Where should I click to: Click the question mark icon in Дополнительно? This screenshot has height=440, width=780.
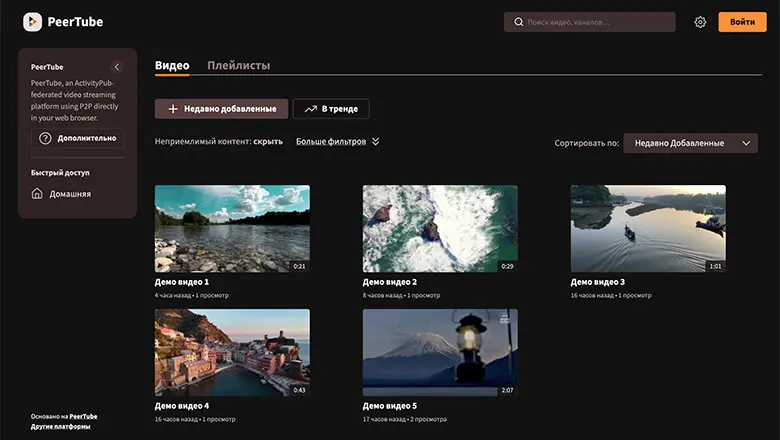45,138
